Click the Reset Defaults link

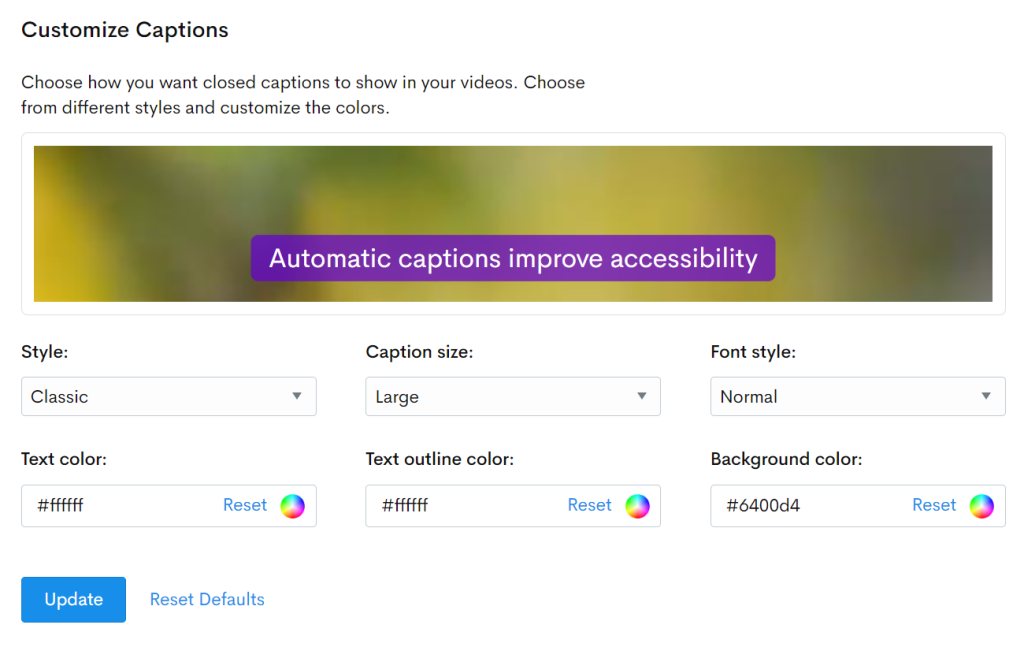pos(206,599)
